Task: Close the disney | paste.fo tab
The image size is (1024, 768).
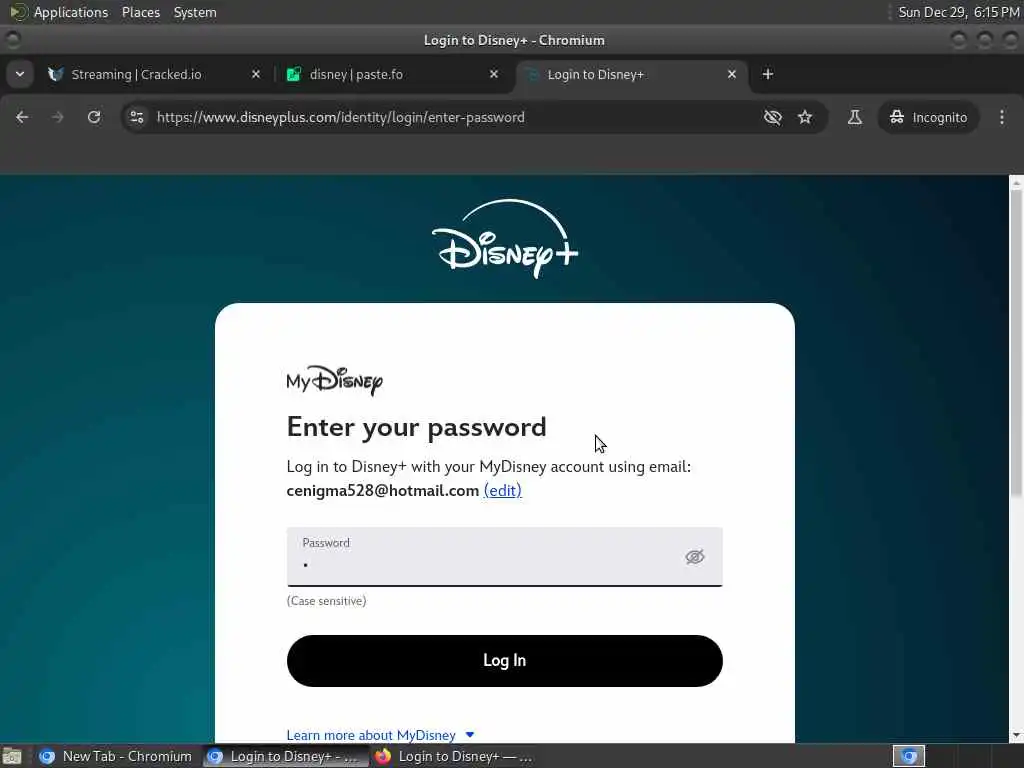Action: tap(494, 74)
